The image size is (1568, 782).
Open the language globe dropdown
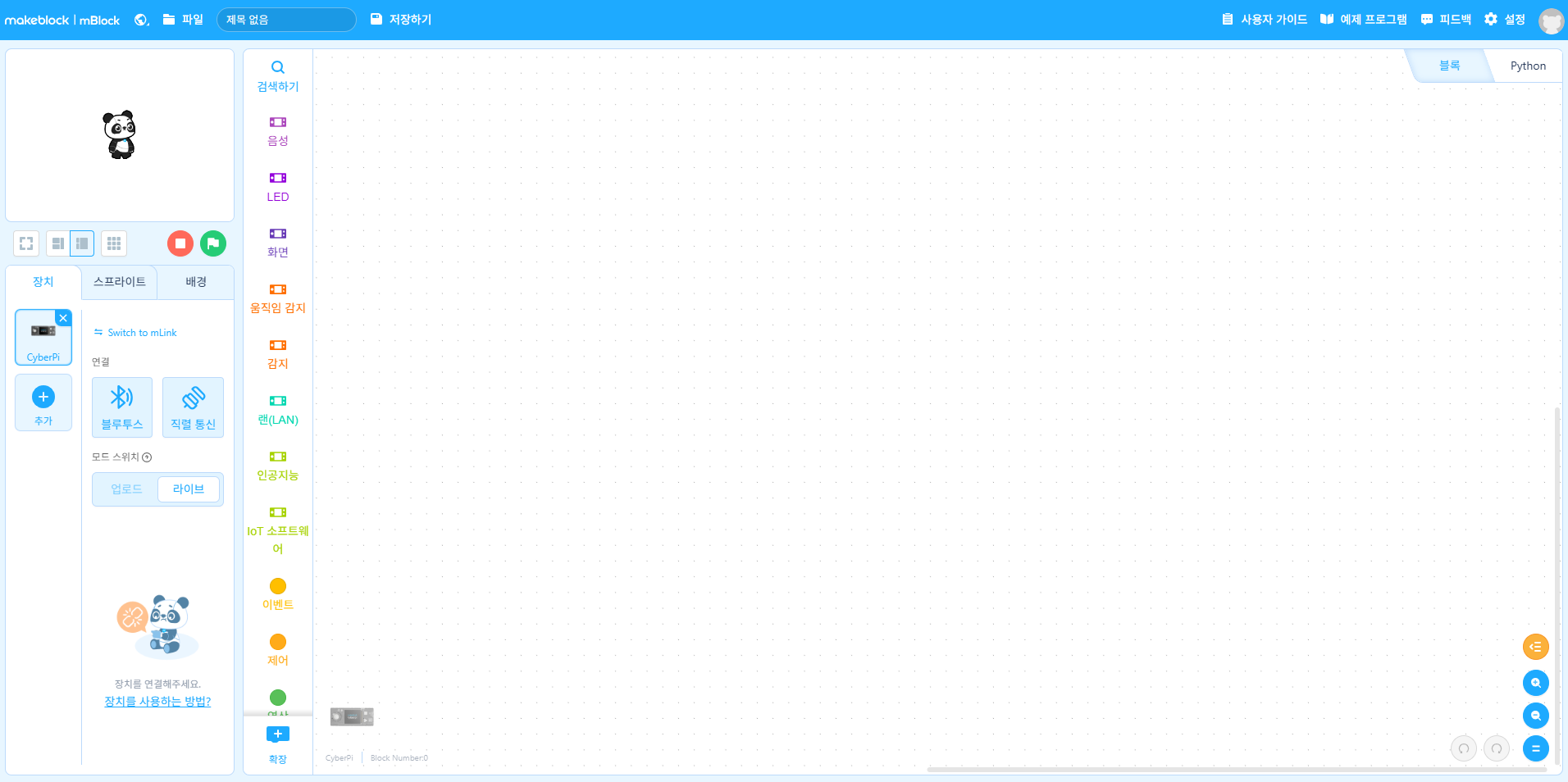point(141,20)
